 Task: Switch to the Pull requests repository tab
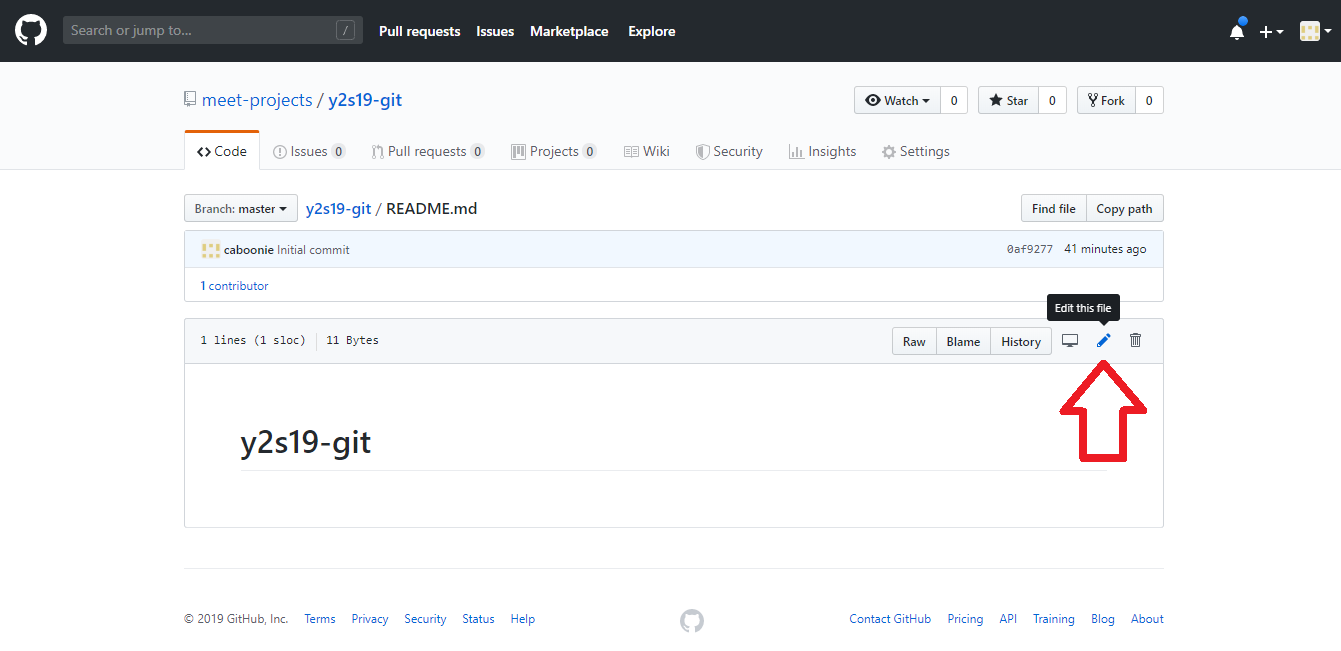point(428,151)
